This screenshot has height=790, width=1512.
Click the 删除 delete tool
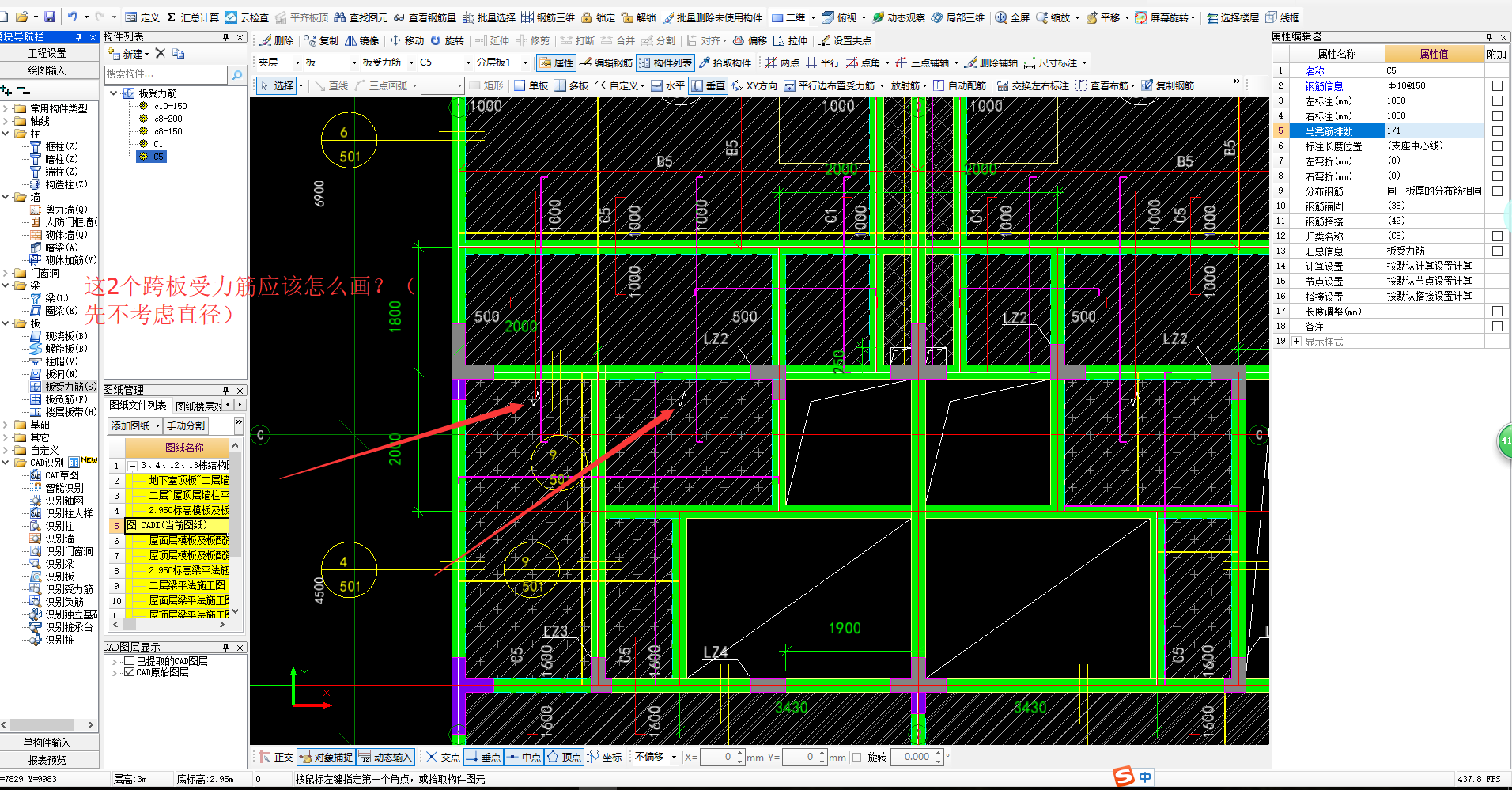276,40
